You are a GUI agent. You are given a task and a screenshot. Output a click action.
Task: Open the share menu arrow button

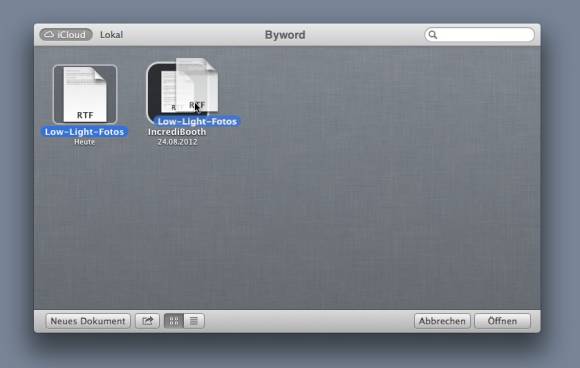tap(147, 321)
